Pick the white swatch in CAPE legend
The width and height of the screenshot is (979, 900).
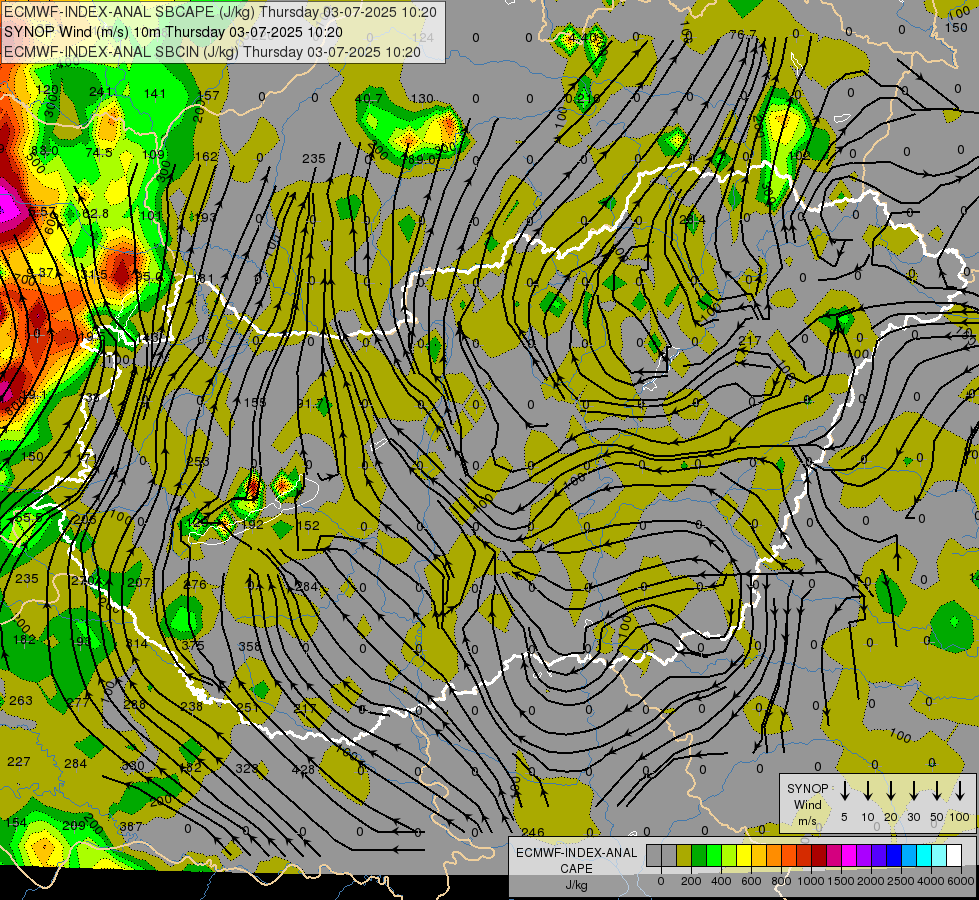pos(953,855)
